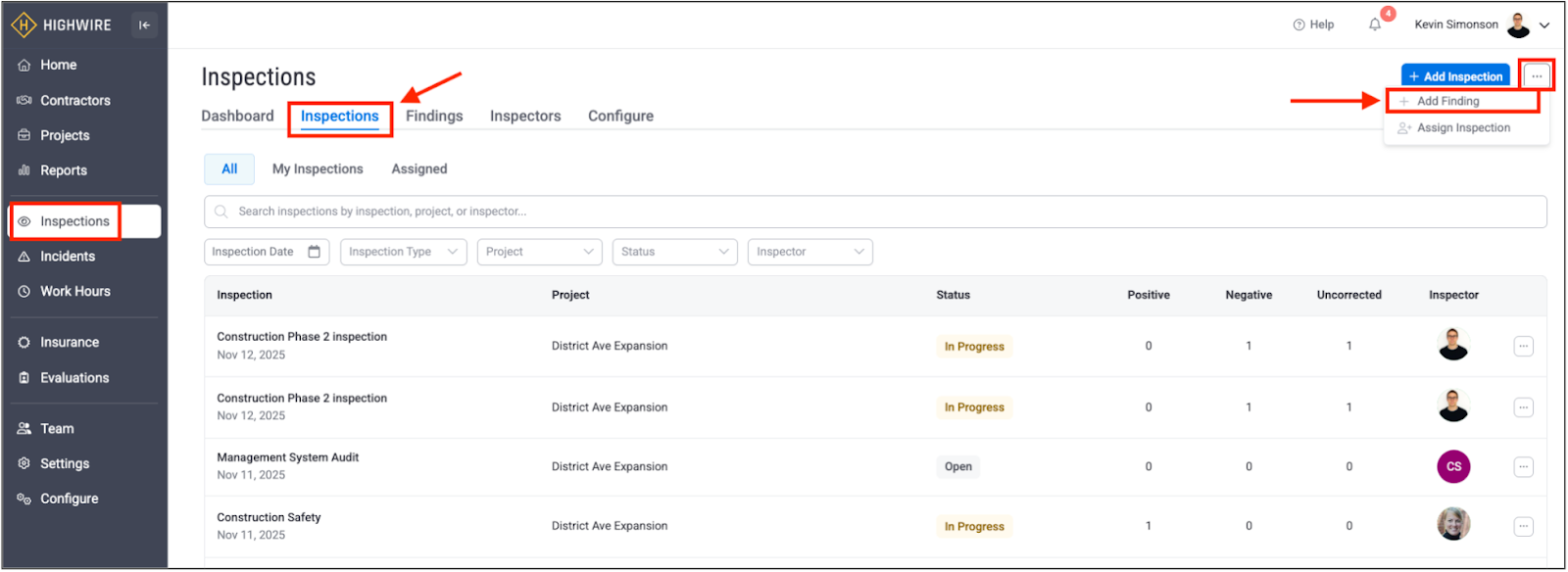This screenshot has height=572, width=1568.
Task: Open the notifications bell
Action: coord(1375,24)
